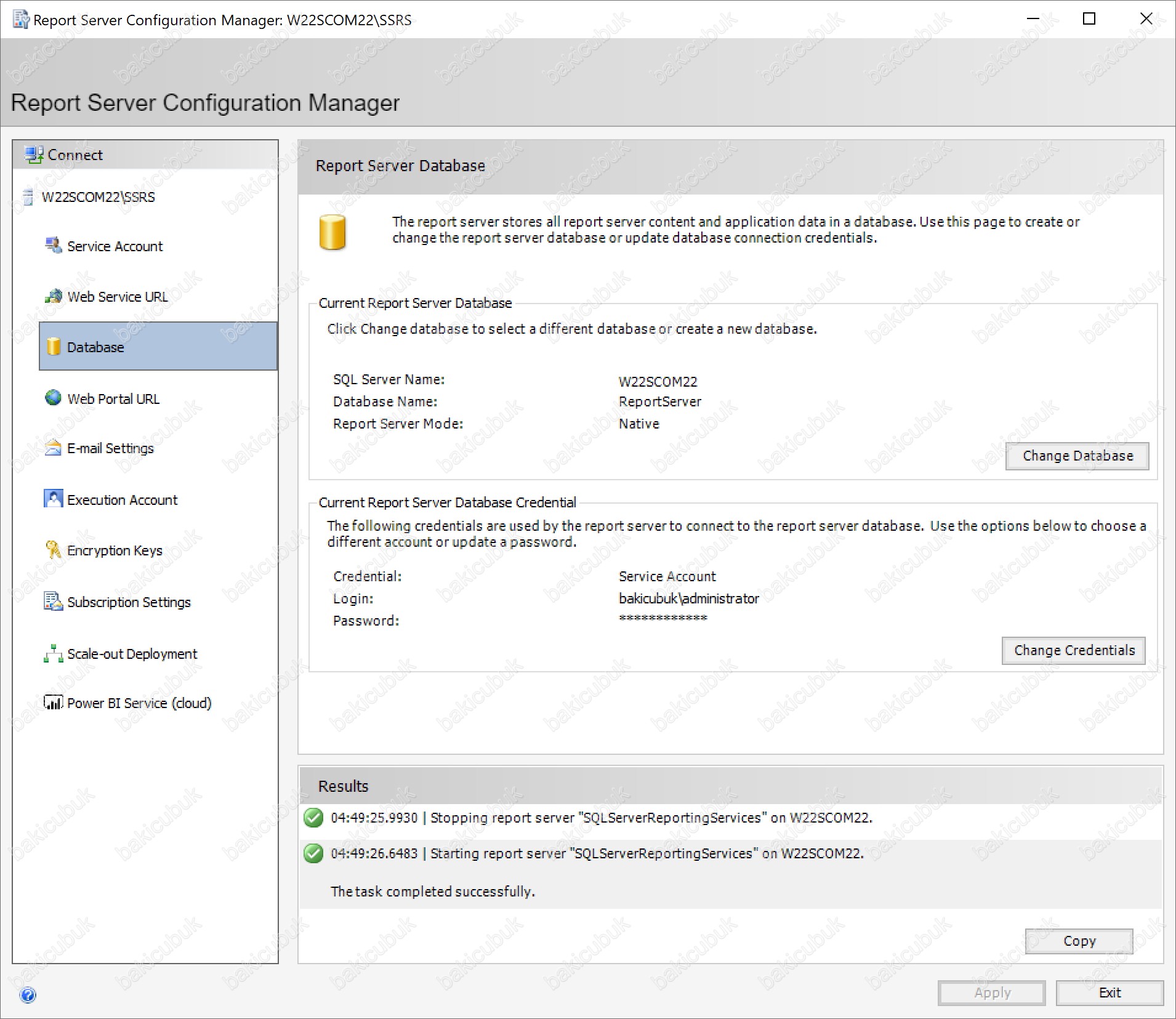Image resolution: width=1176 pixels, height=1019 pixels.
Task: Click the Subscription Settings icon
Action: tap(54, 601)
